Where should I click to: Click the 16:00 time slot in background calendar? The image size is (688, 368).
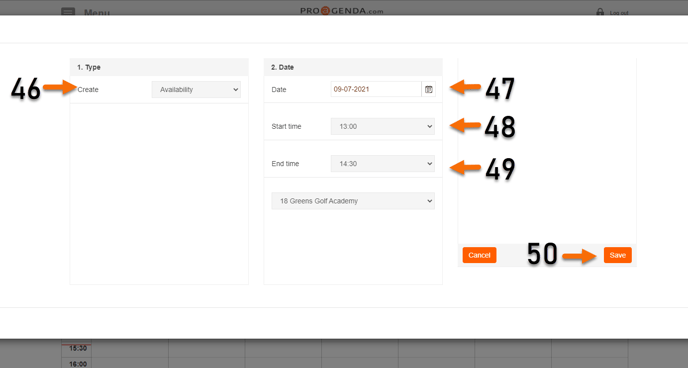[78, 364]
